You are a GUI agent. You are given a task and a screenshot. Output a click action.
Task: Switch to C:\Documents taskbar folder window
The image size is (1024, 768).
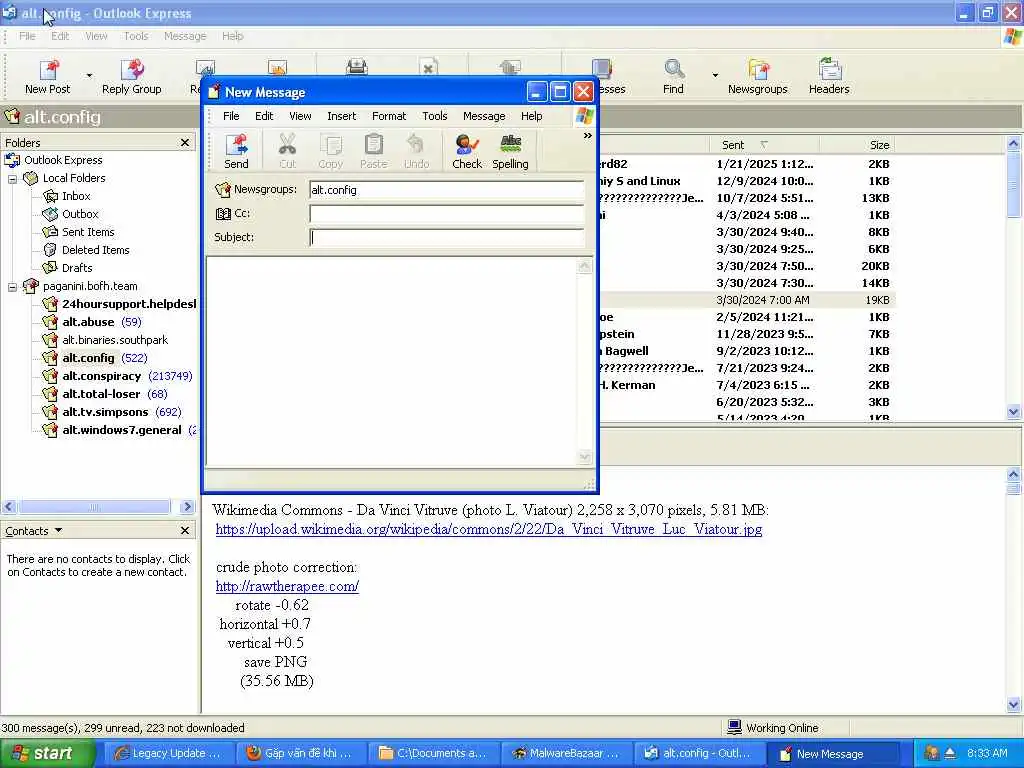click(x=434, y=754)
